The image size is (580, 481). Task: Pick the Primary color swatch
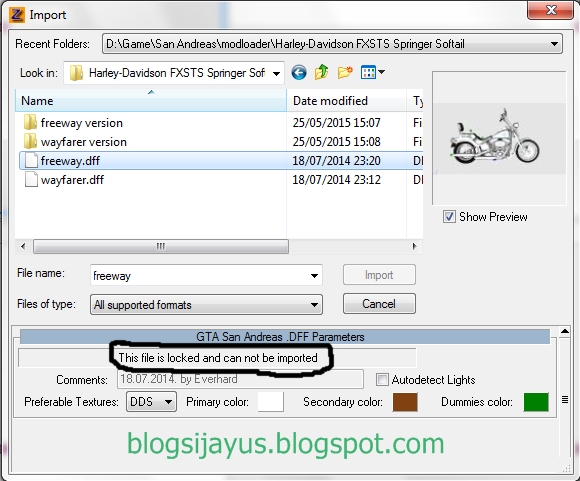click(270, 402)
